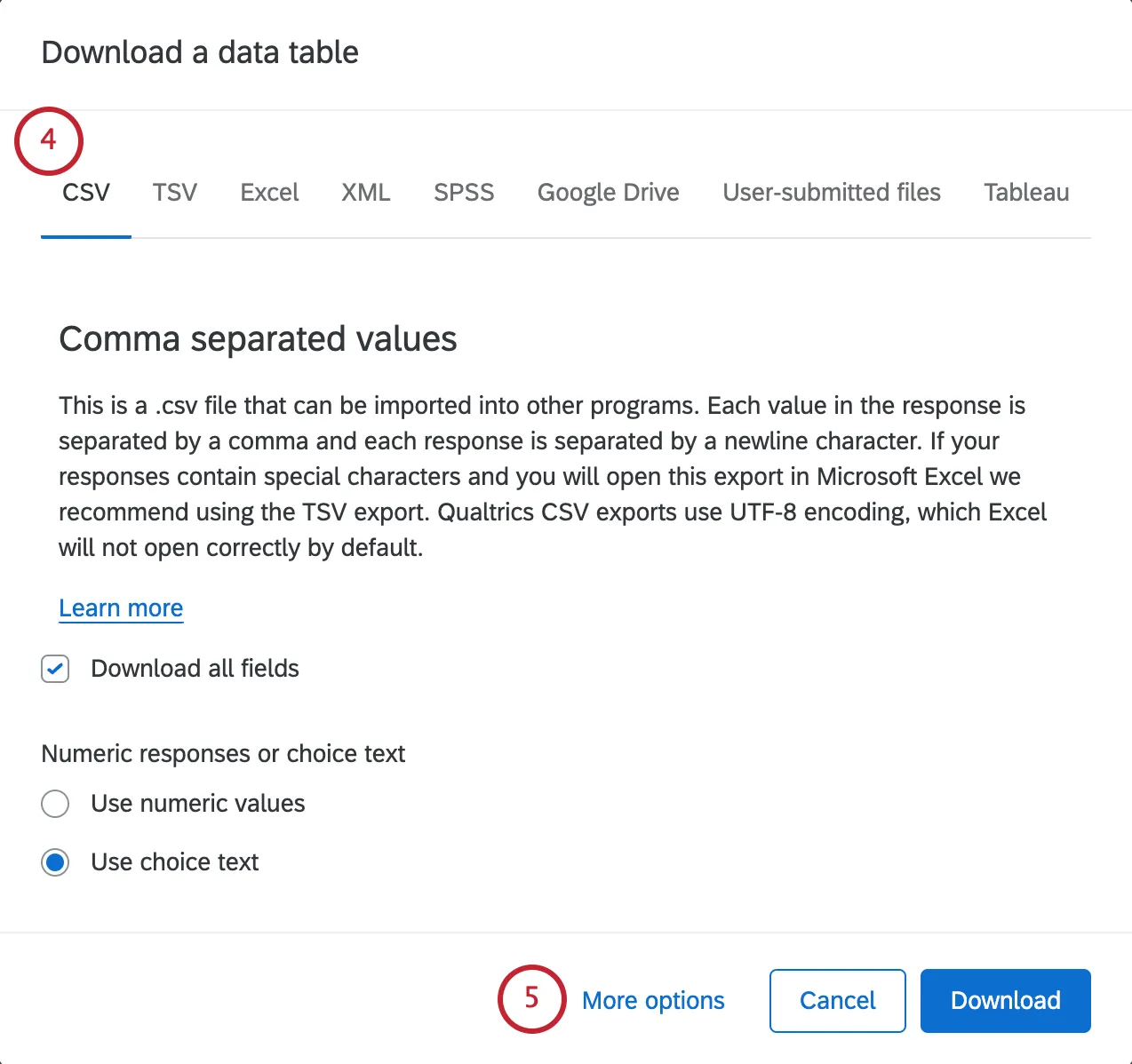
Task: Click the Download button
Action: [1005, 1000]
